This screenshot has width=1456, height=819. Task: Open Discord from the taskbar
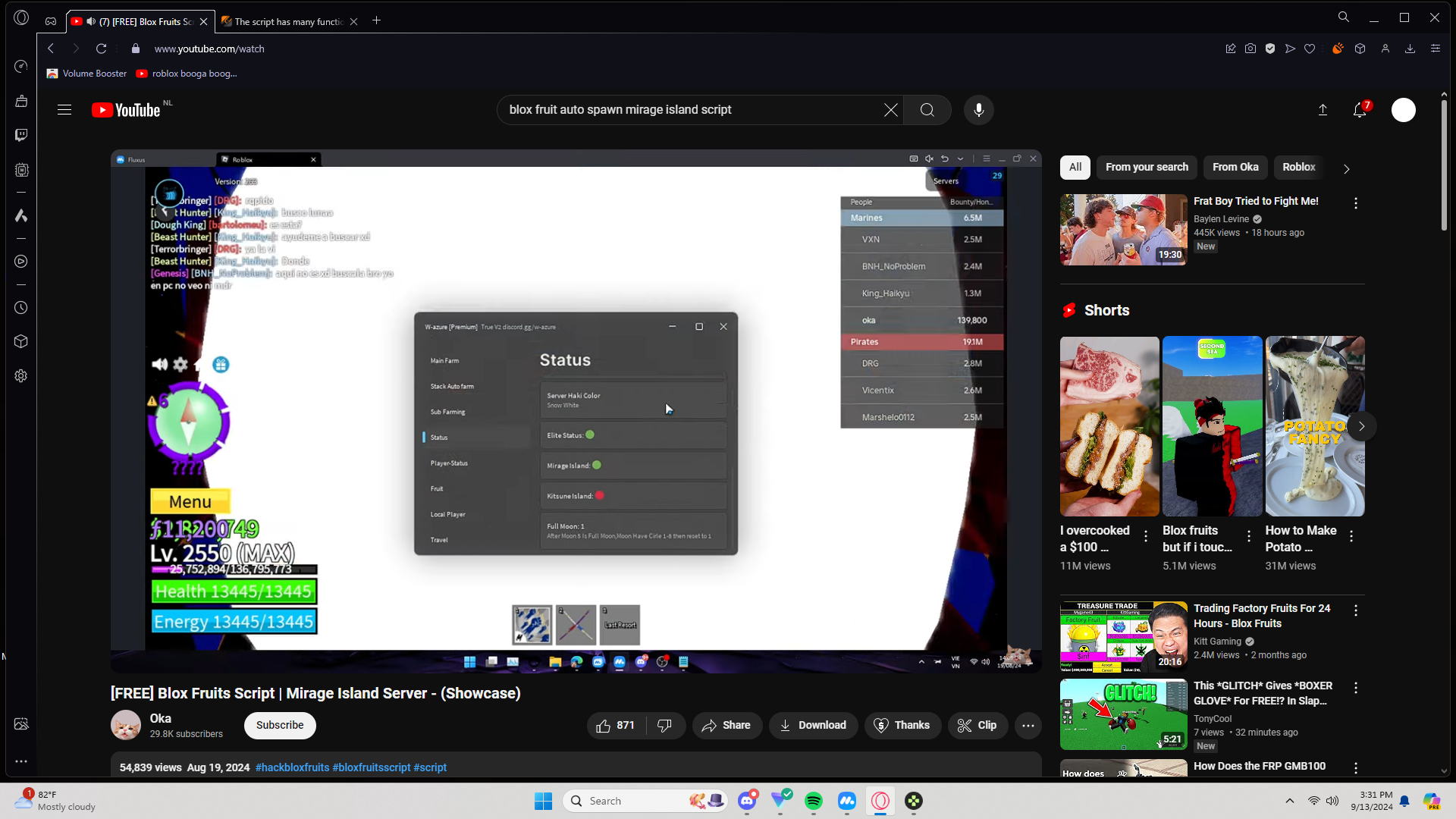click(747, 801)
